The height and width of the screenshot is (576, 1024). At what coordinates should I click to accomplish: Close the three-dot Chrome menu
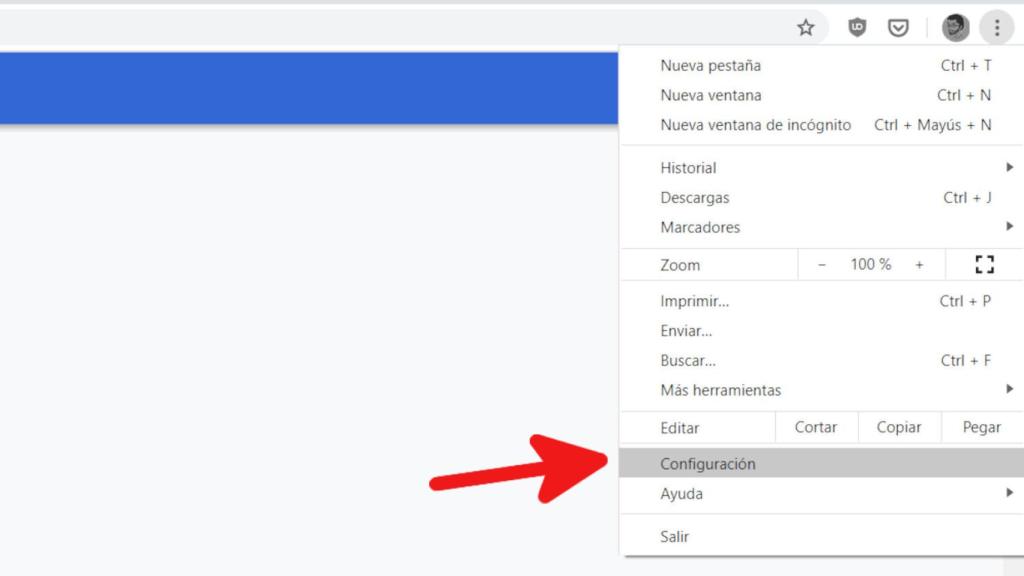997,27
